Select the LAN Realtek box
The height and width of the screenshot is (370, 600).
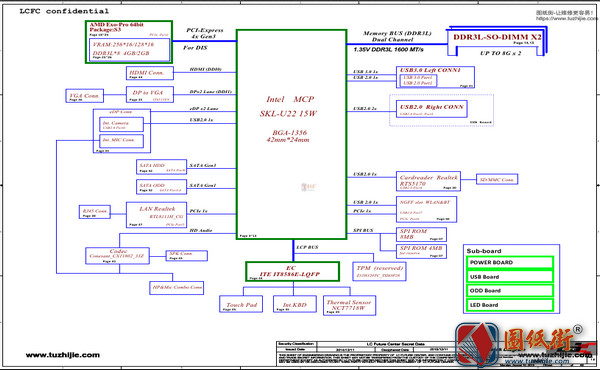tap(157, 215)
